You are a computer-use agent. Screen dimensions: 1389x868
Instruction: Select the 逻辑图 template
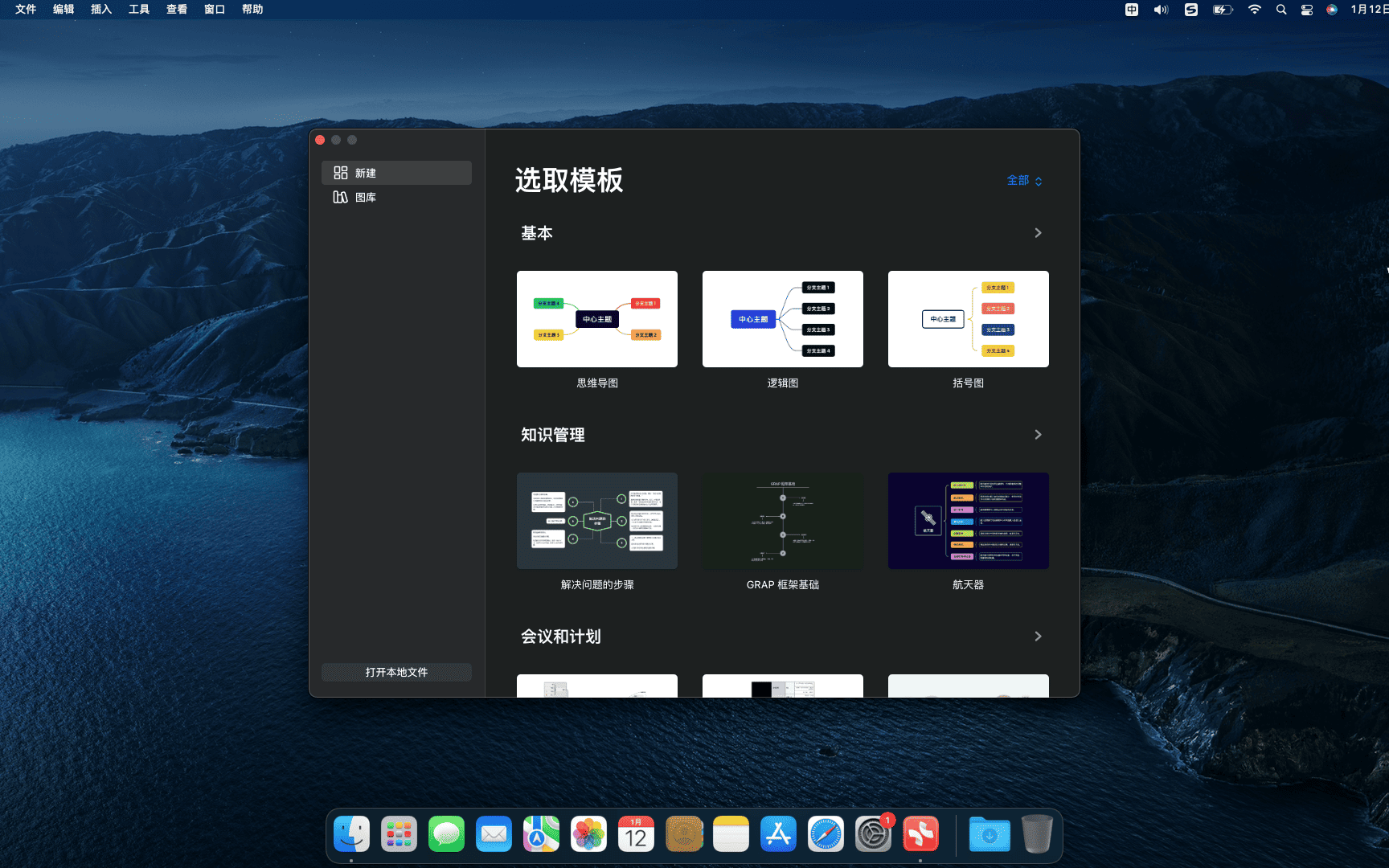[x=782, y=319]
